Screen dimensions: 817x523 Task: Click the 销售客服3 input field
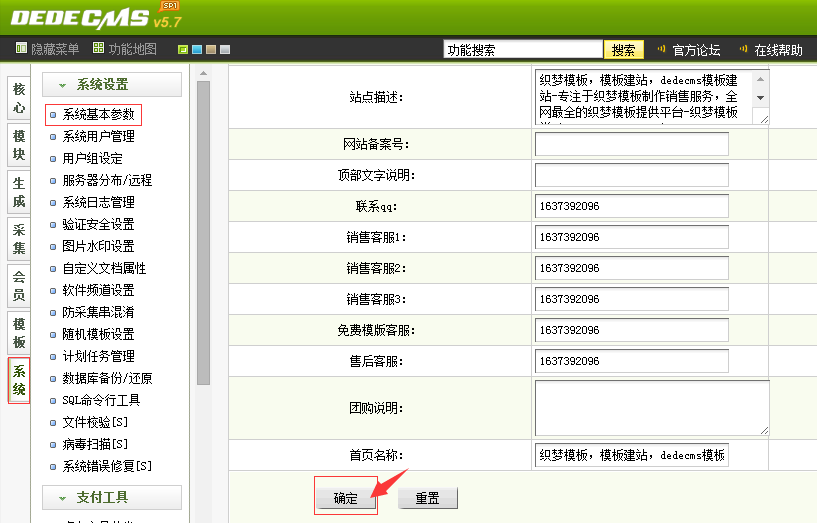(x=632, y=299)
